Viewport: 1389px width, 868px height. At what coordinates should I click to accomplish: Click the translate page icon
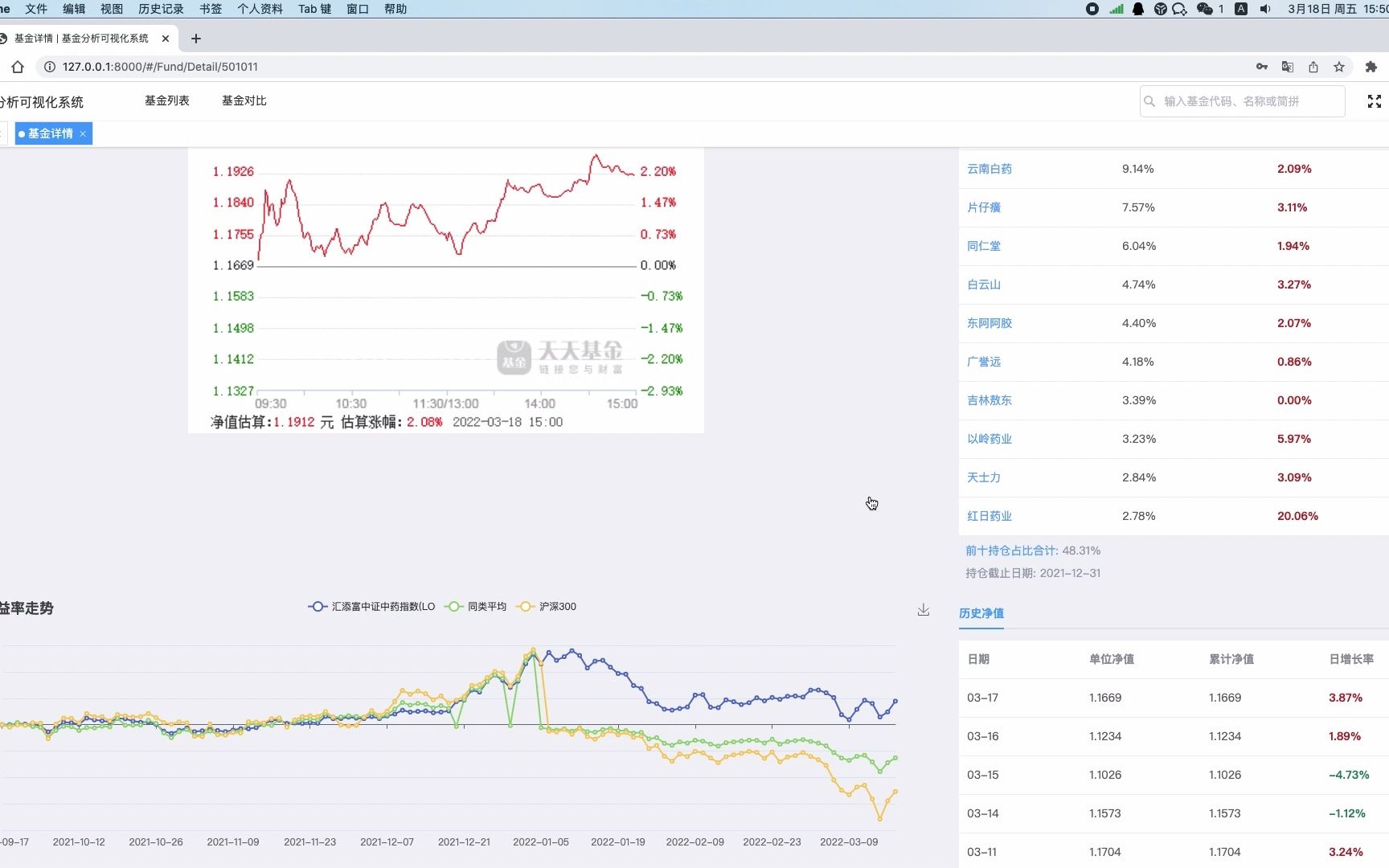1288,67
